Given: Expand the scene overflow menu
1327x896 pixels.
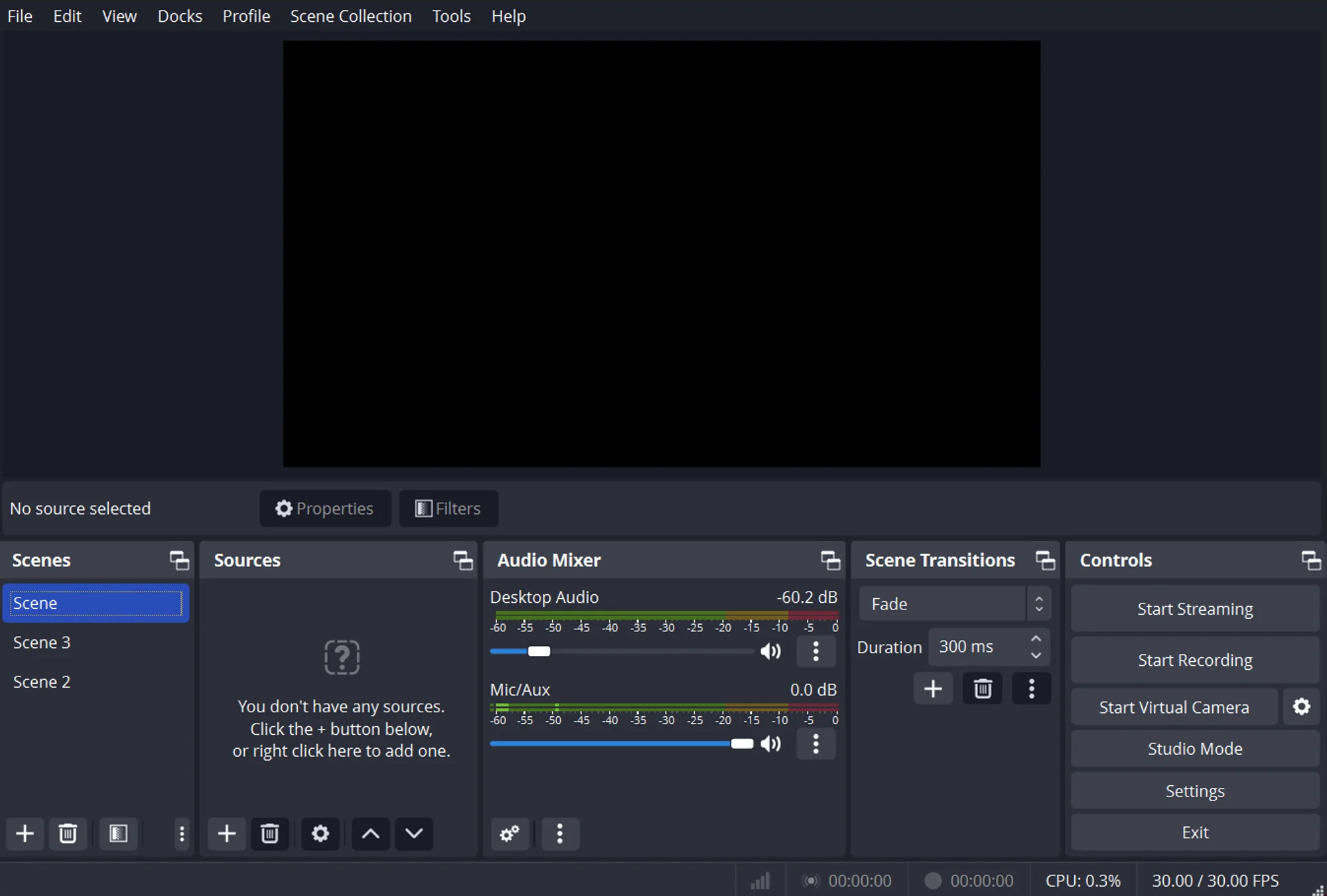Looking at the screenshot, I should 181,833.
